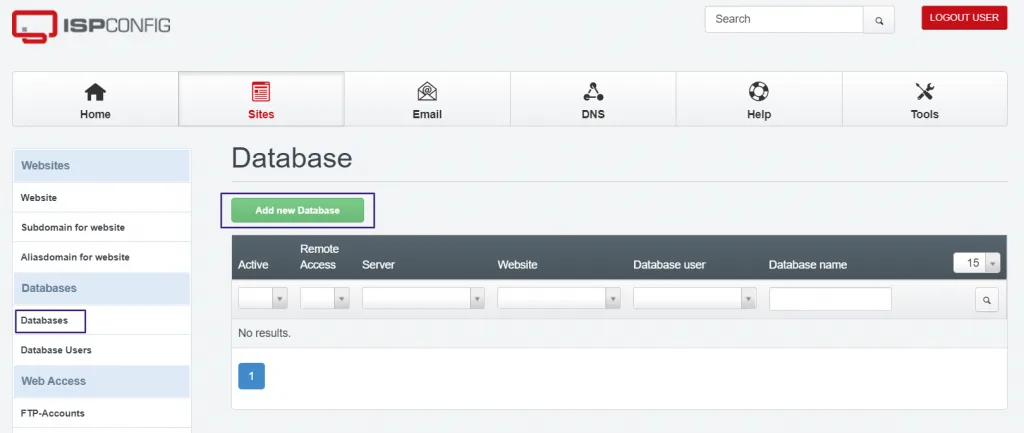
Task: Click the Database page heading
Action: [x=292, y=159]
